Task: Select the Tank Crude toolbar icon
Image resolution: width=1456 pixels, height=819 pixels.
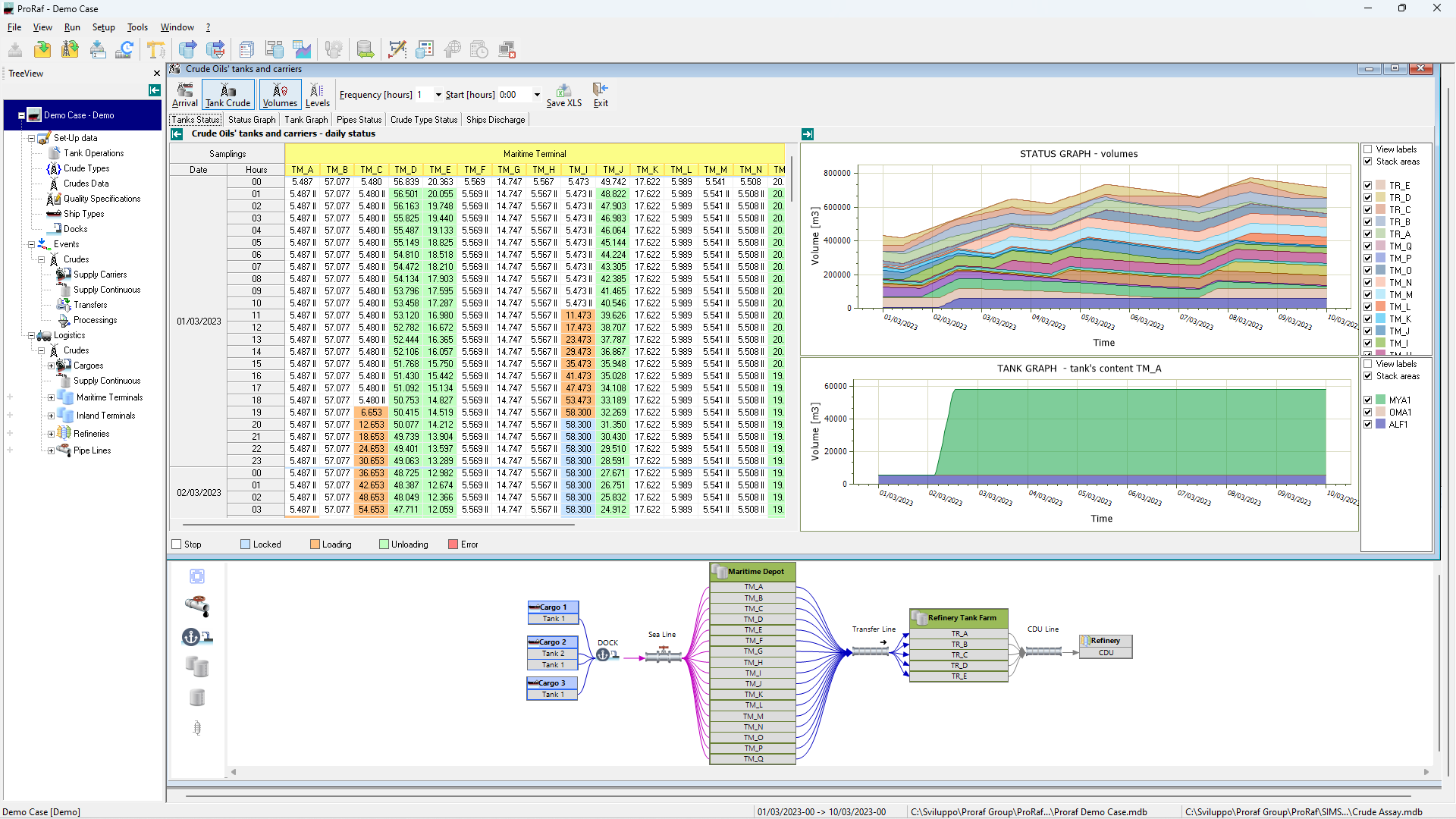Action: click(227, 95)
